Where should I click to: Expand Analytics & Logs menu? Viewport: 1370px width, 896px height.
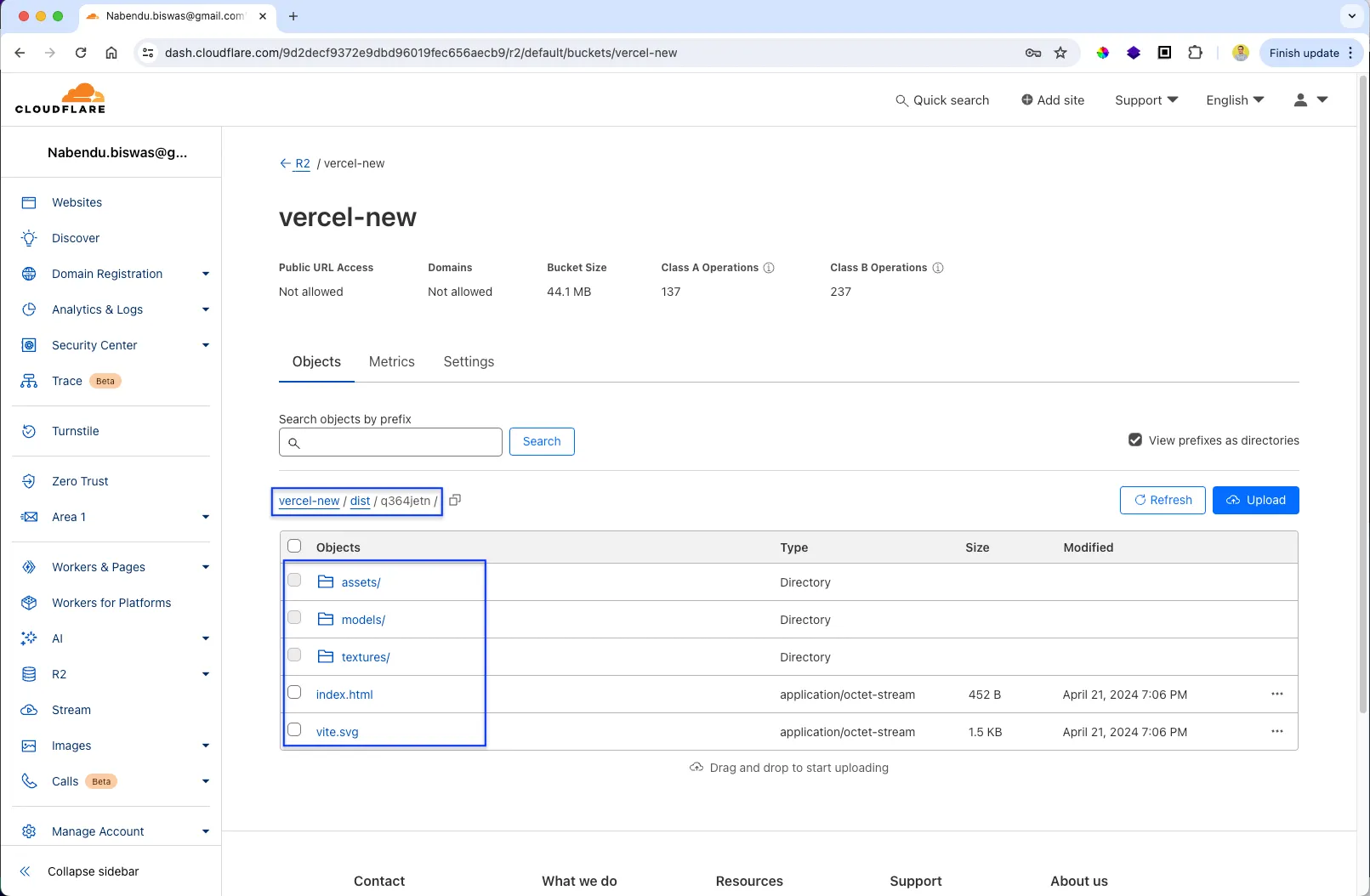(x=206, y=309)
